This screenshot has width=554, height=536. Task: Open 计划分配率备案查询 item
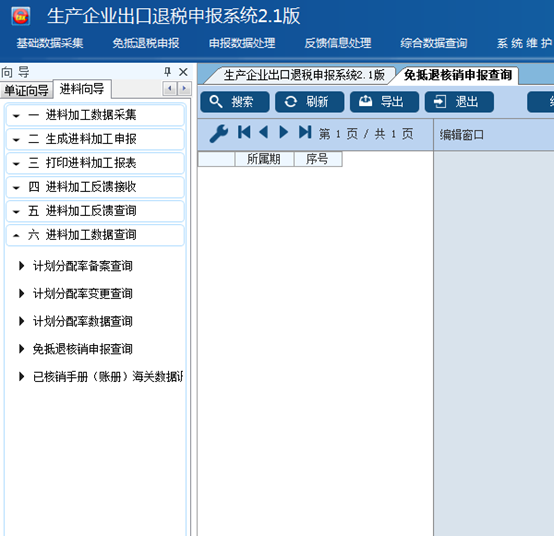pos(83,266)
